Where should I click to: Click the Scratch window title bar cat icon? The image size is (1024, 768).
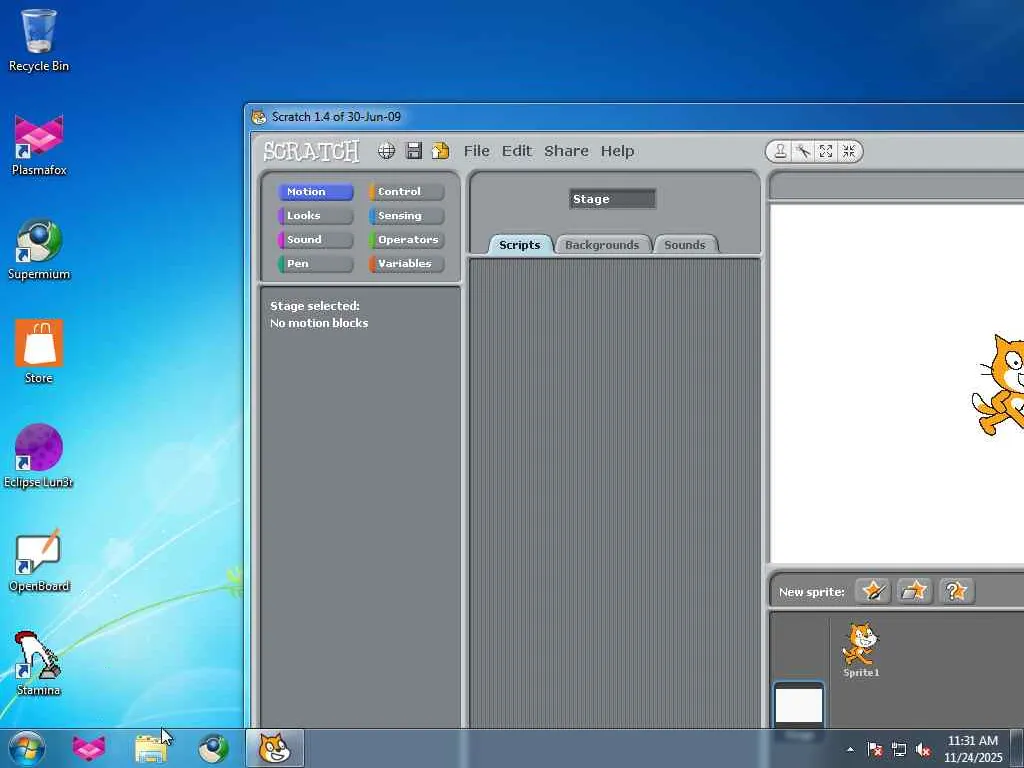click(x=259, y=117)
